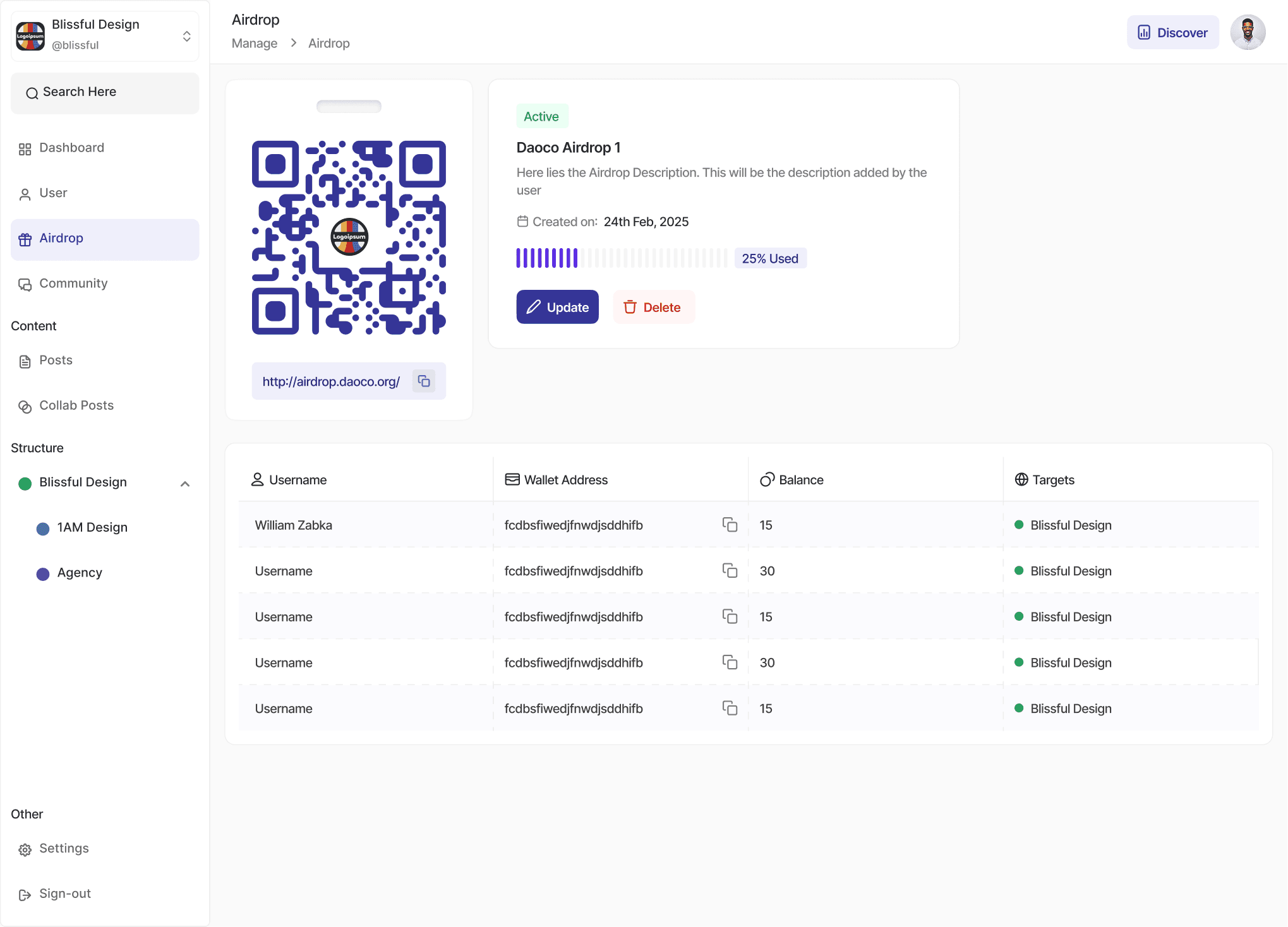Copy the airdrop URL link icon
This screenshot has width=1288, height=927.
pos(424,381)
